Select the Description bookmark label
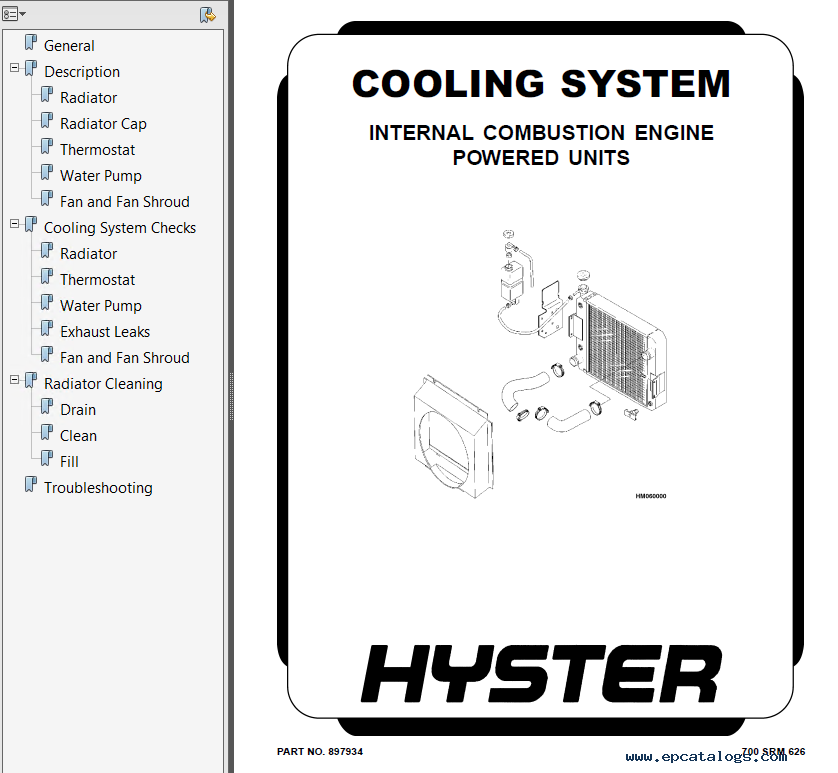This screenshot has height=773, width=838. point(82,72)
